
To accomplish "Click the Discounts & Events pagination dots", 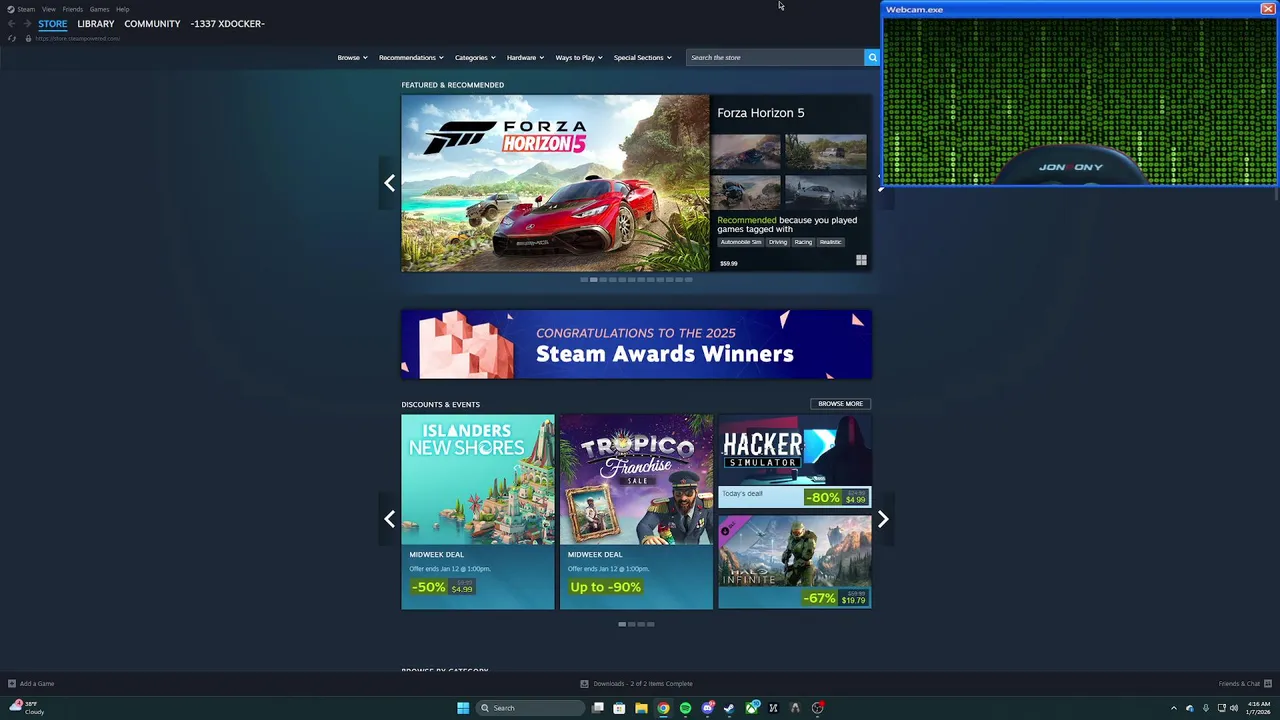I will click(636, 624).
